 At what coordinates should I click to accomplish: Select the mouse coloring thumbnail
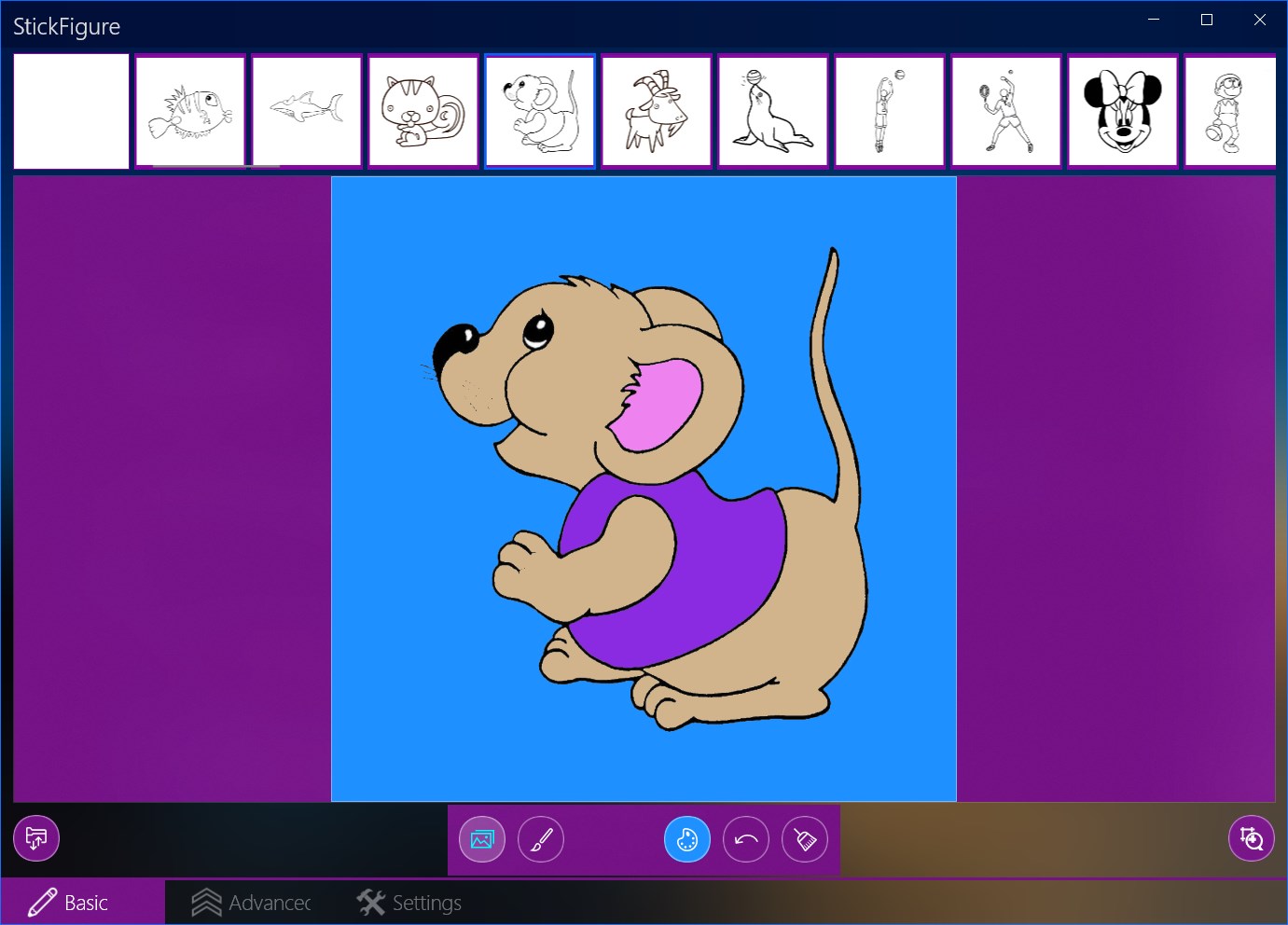tap(540, 111)
